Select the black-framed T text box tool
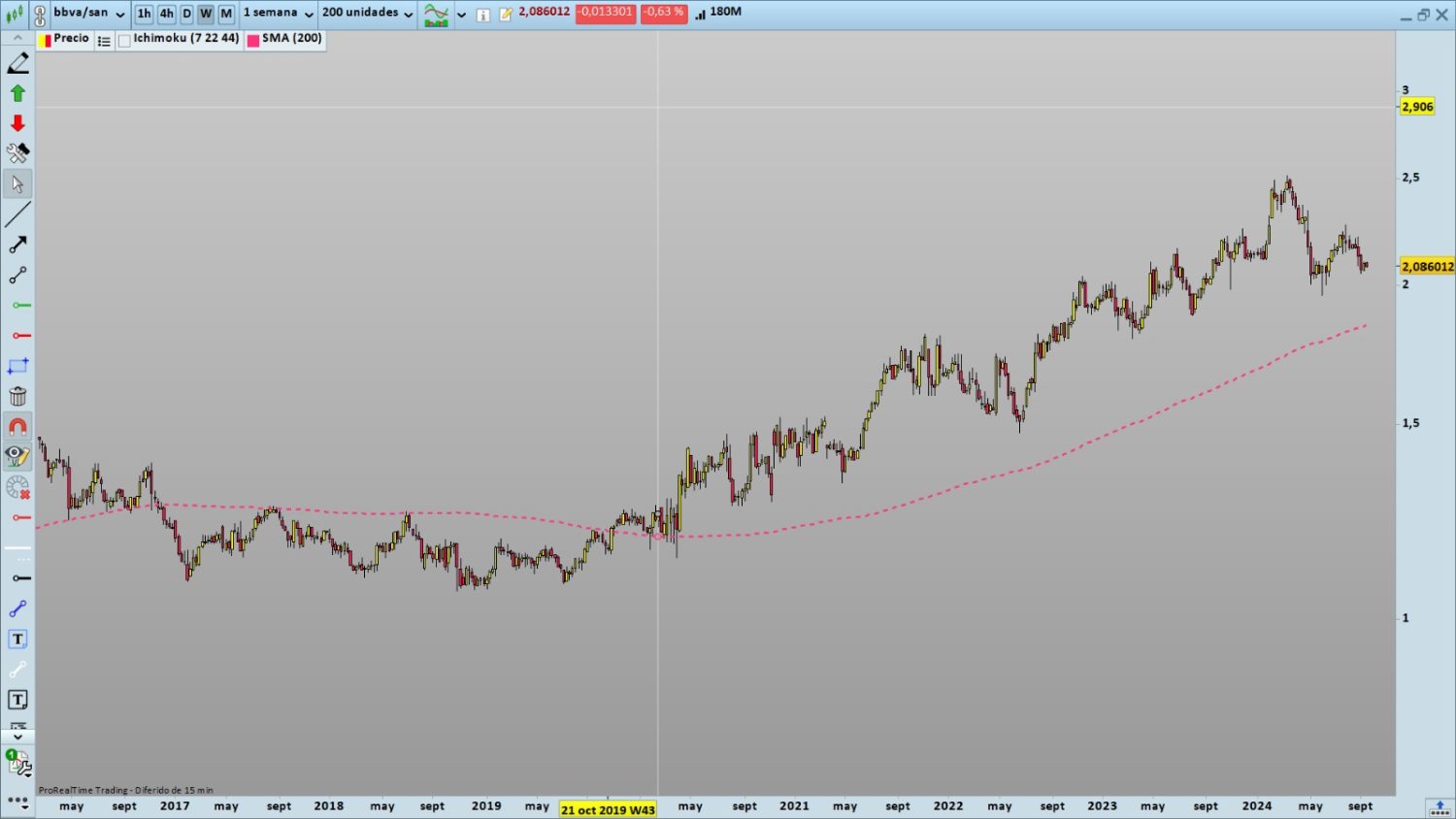 17,700
